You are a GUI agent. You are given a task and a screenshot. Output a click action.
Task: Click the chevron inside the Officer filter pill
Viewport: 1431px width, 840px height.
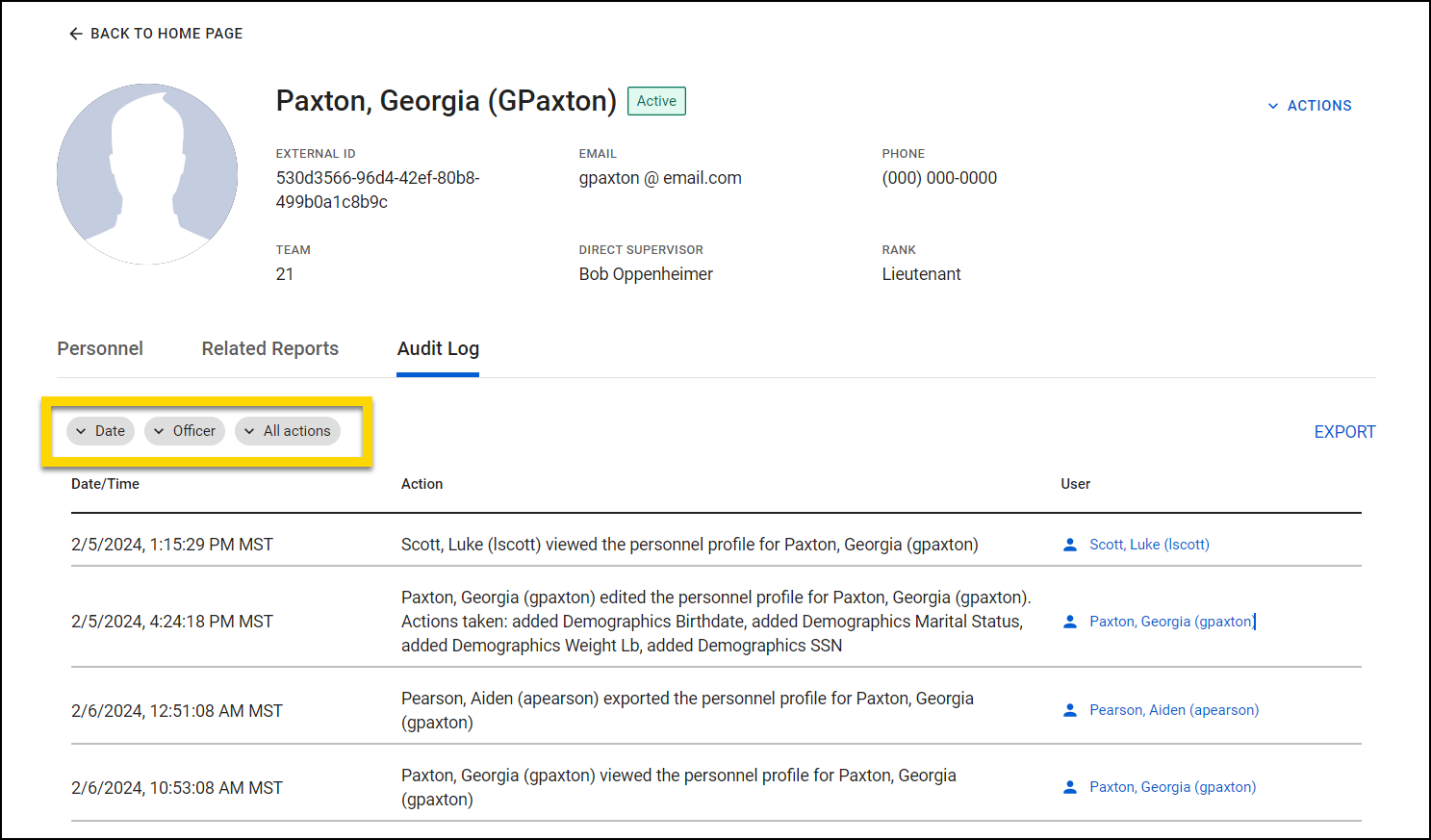157,431
